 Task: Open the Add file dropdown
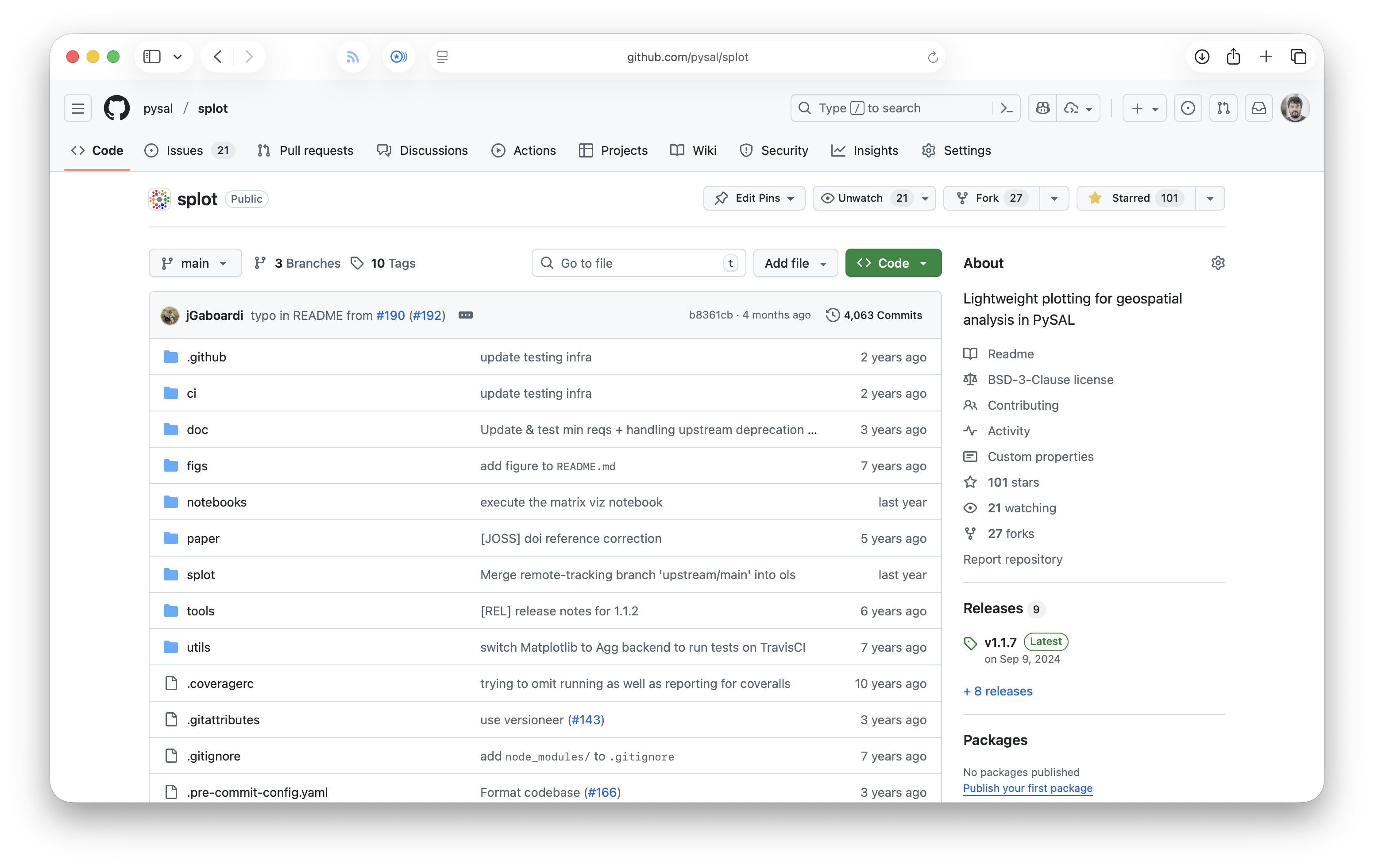click(795, 263)
